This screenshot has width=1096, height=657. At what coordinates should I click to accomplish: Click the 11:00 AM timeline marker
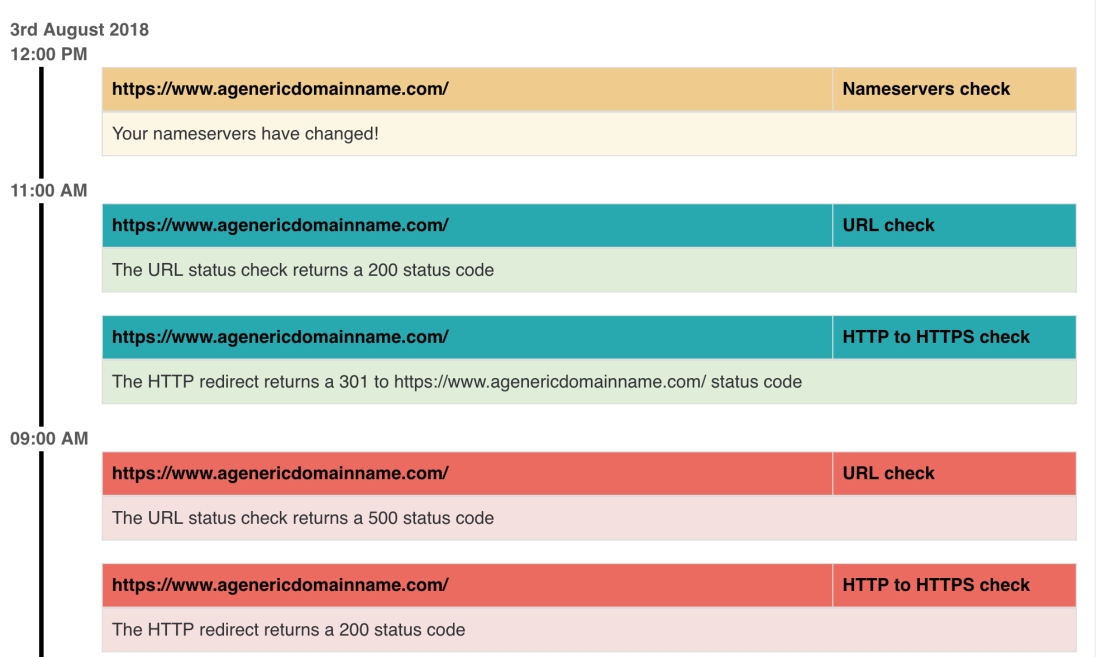coord(49,191)
